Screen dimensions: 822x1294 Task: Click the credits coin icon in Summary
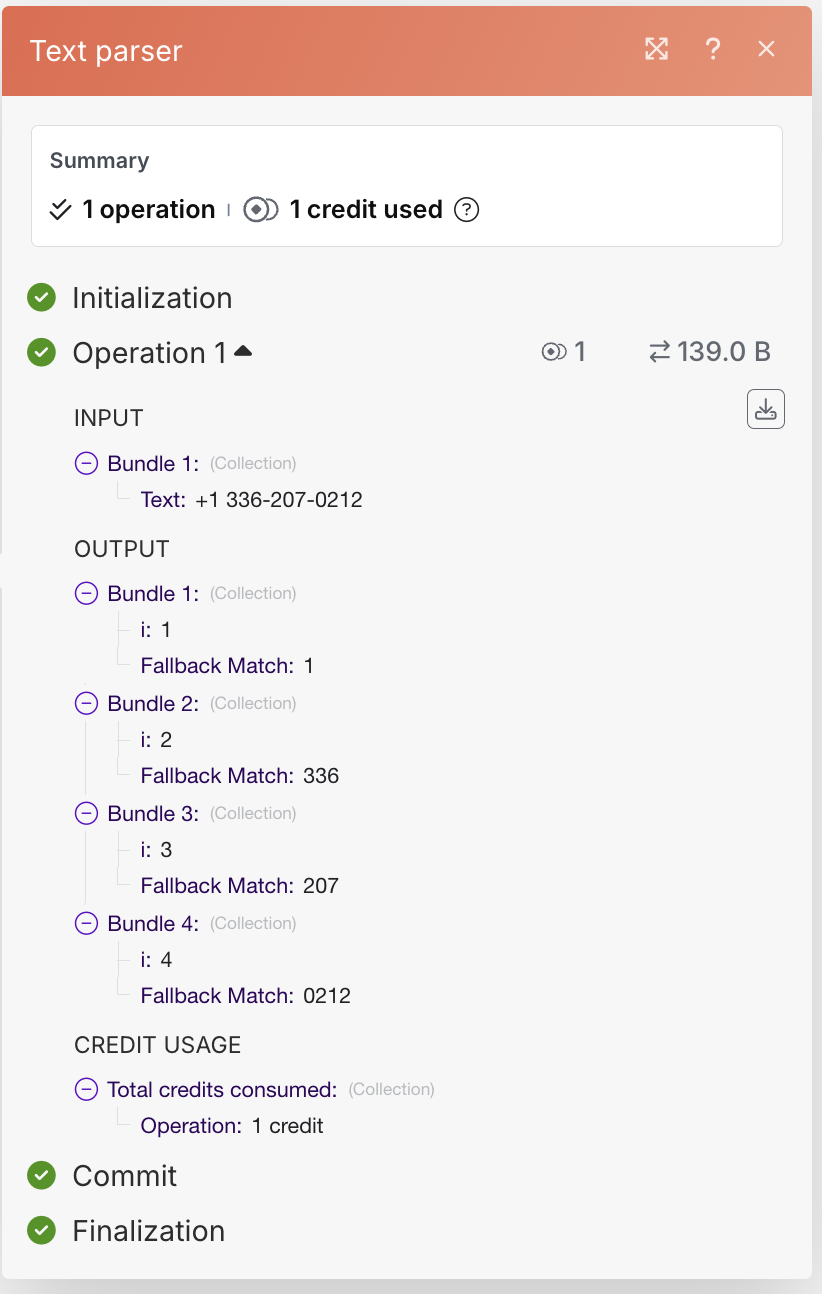tap(260, 210)
